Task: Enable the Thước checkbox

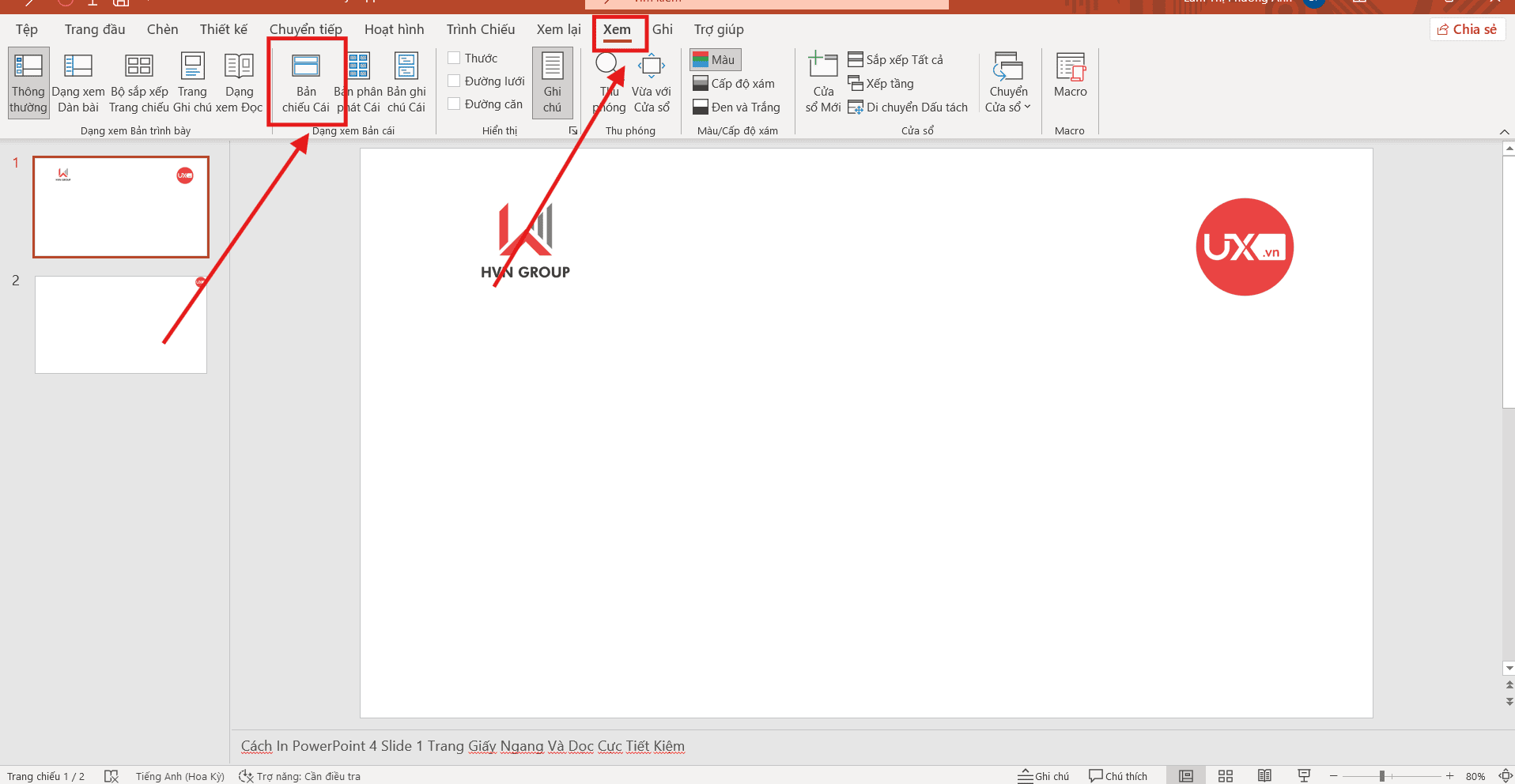Action: 454,58
